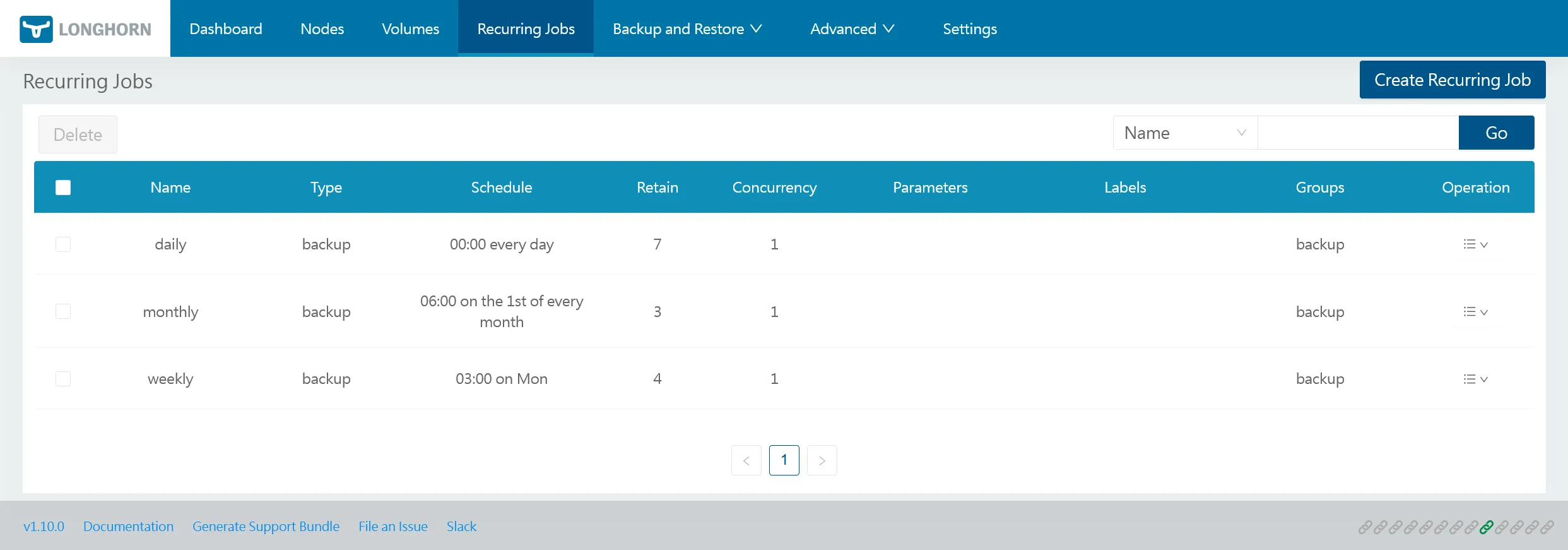Focus the search text field
Image resolution: width=1568 pixels, height=550 pixels.
(x=1357, y=133)
